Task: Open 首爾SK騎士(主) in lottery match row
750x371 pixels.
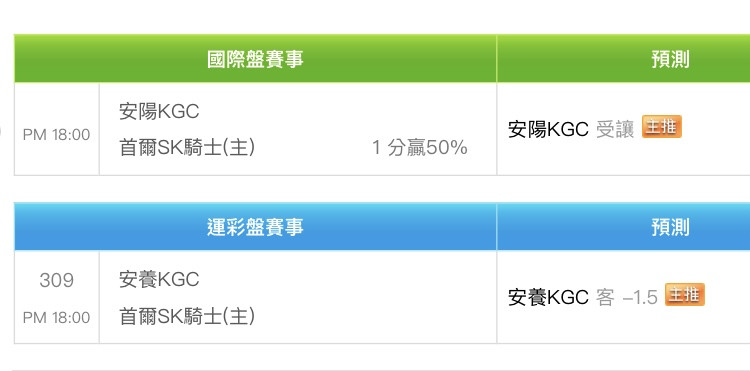Action: tap(187, 316)
